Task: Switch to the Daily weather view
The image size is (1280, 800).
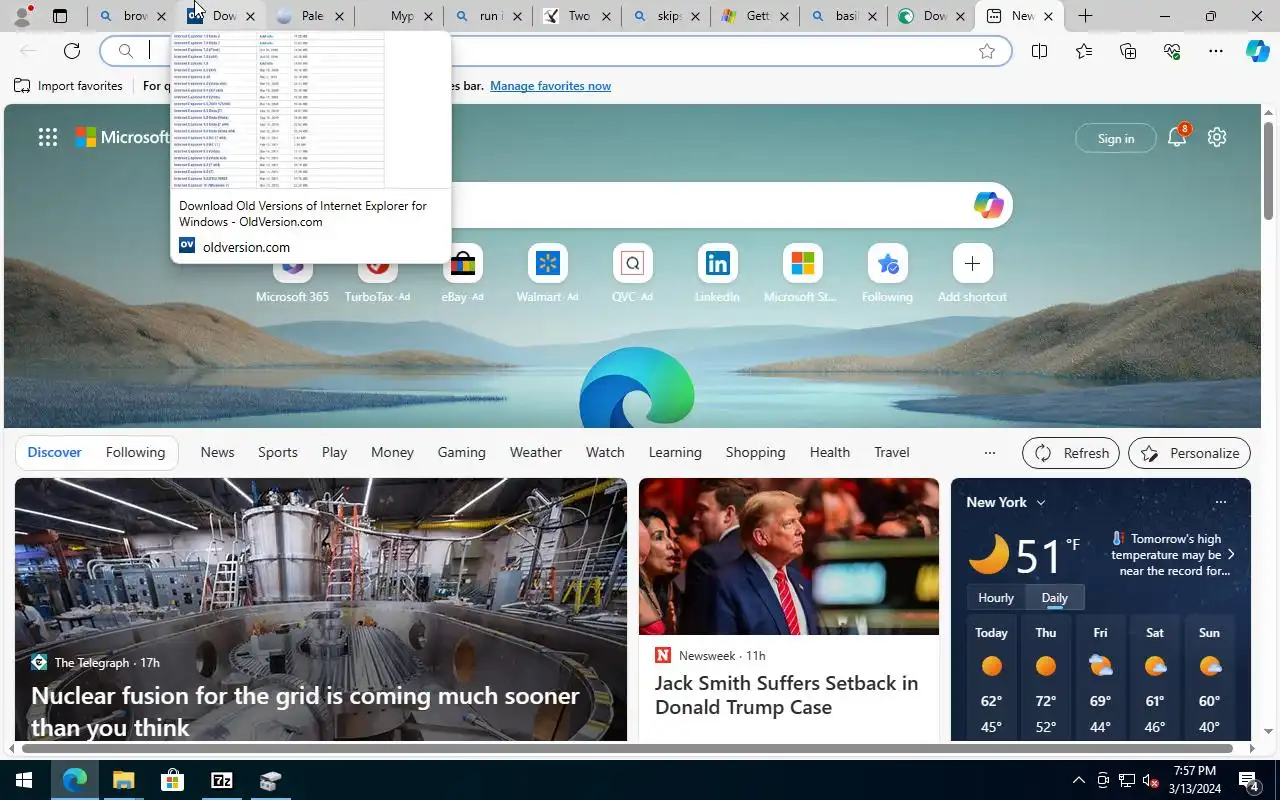Action: click(1055, 597)
